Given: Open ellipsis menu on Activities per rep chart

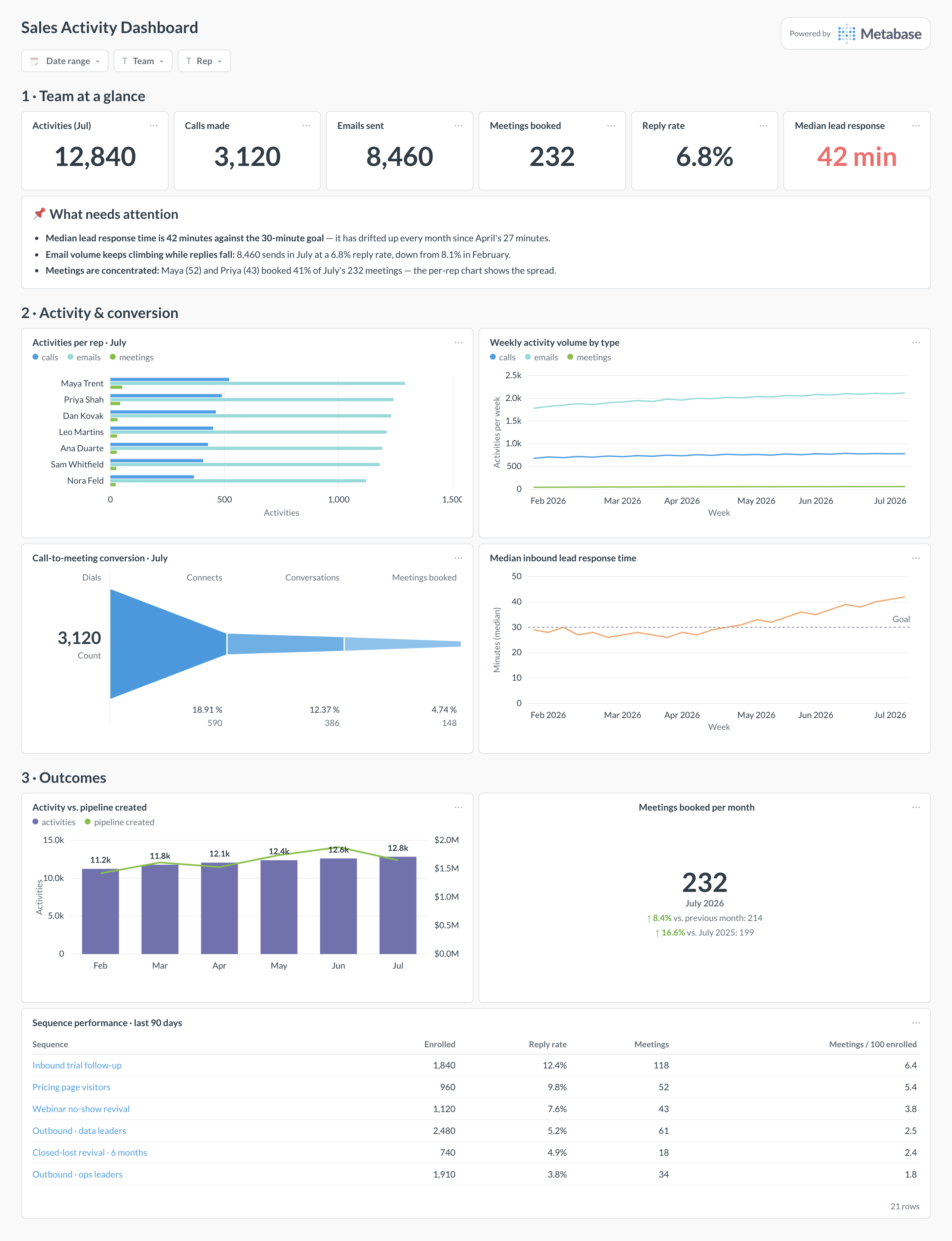Looking at the screenshot, I should (458, 342).
